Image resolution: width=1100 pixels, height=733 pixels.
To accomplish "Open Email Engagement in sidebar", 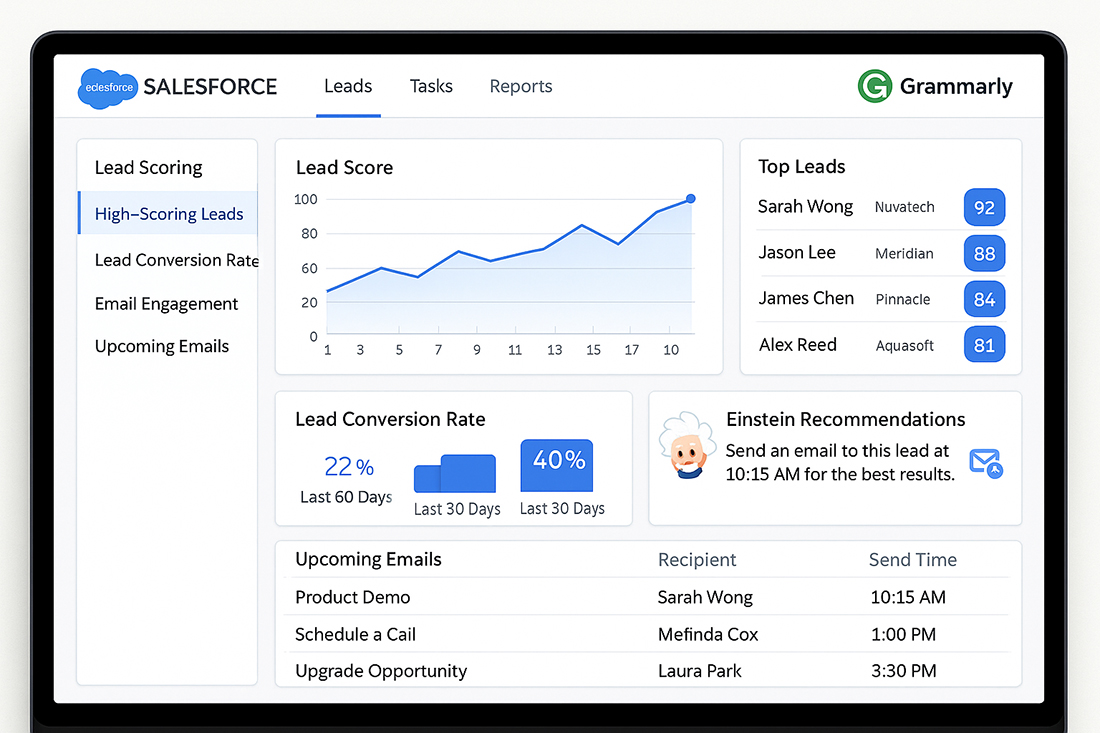I will 166,304.
